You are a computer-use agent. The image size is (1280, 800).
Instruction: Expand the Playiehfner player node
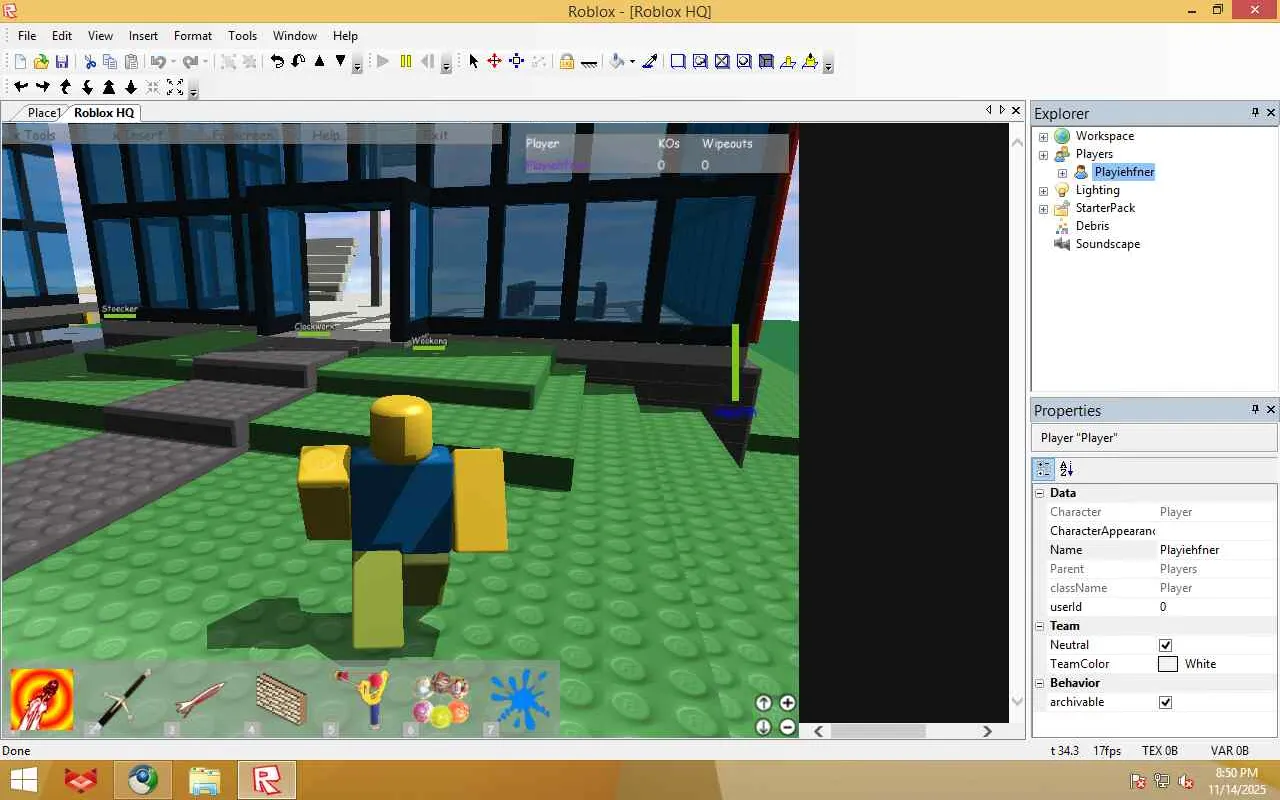pos(1062,172)
